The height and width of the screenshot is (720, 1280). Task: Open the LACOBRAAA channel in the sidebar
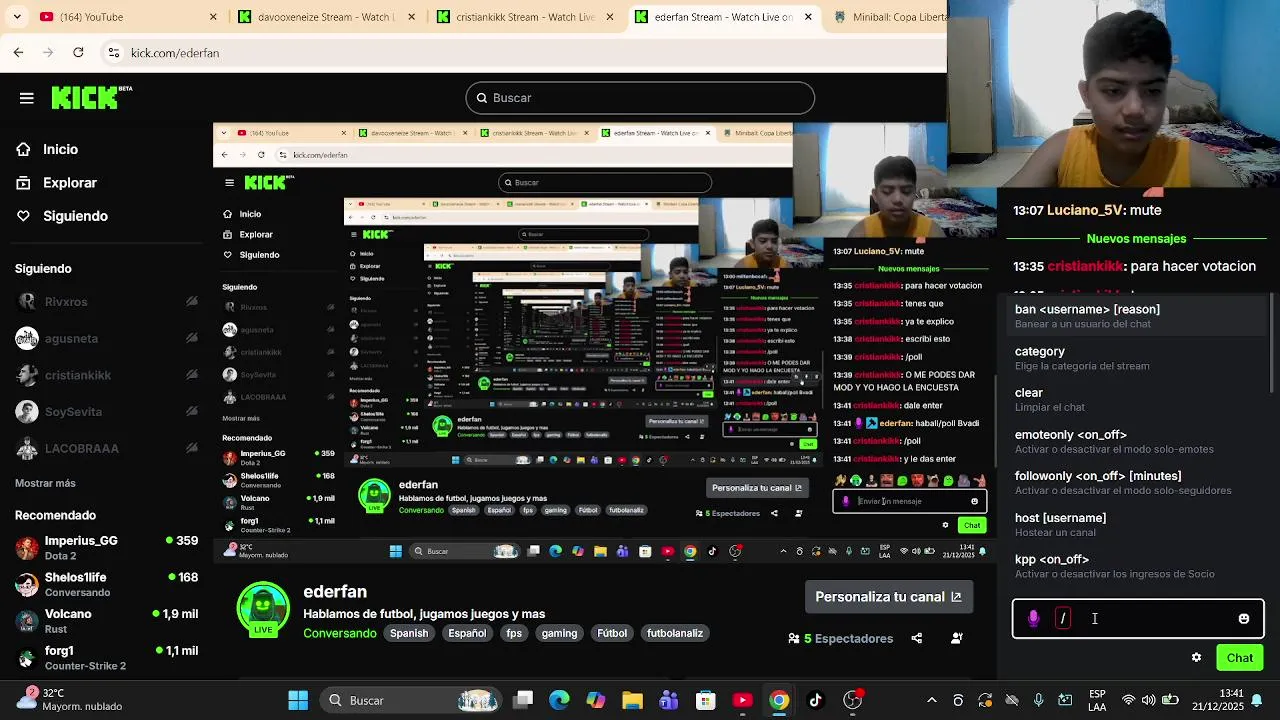pyautogui.click(x=105, y=448)
